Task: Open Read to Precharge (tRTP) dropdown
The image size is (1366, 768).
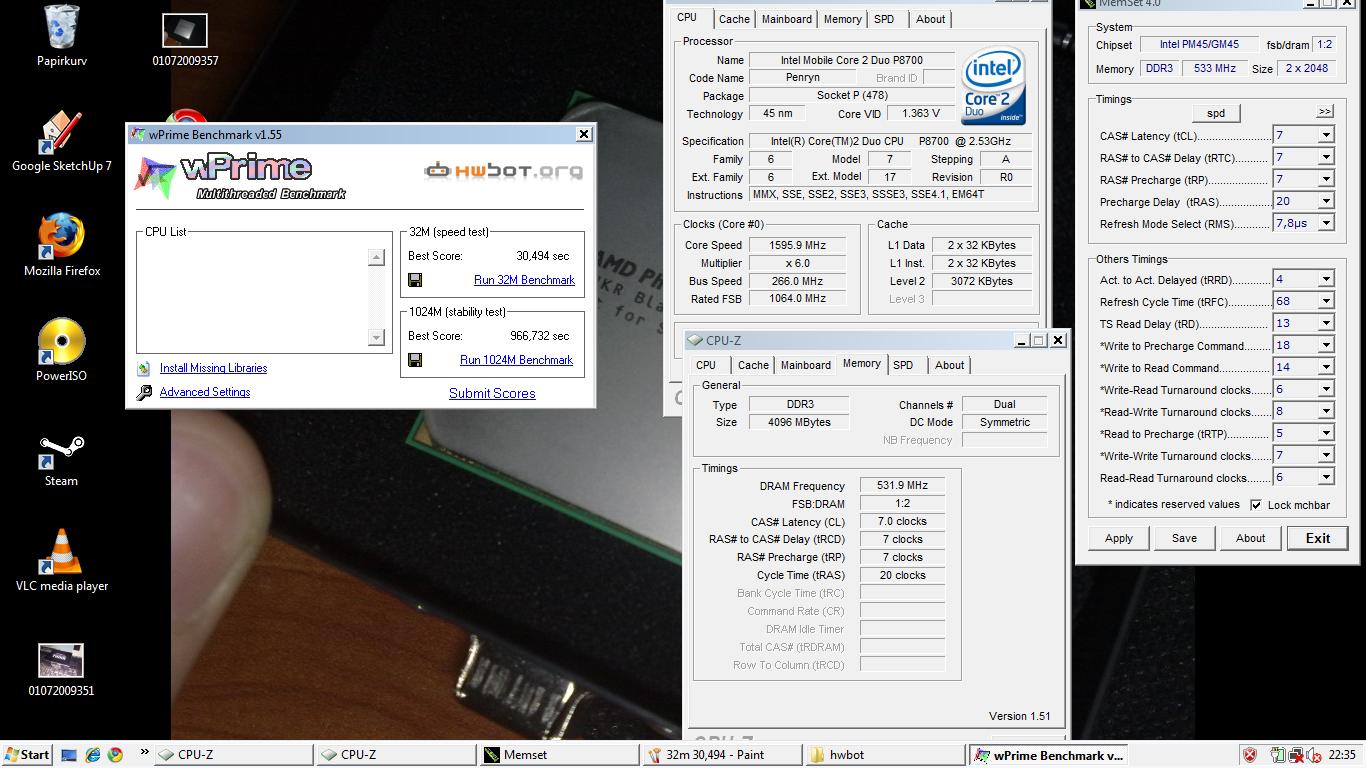Action: tap(1326, 433)
